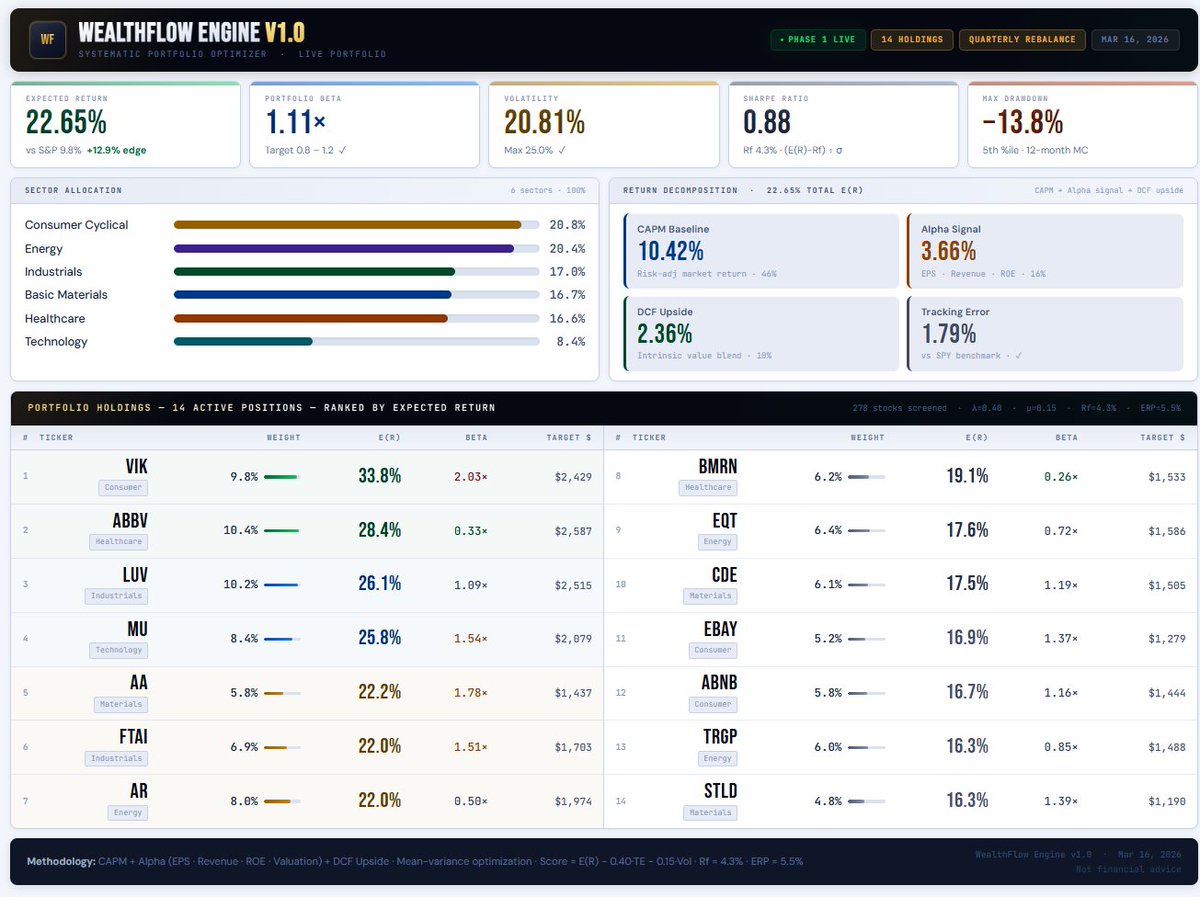Screen dimensions: 1200x897
Task: Click the Sharpe Ratio 0.88 value
Action: 767,122
